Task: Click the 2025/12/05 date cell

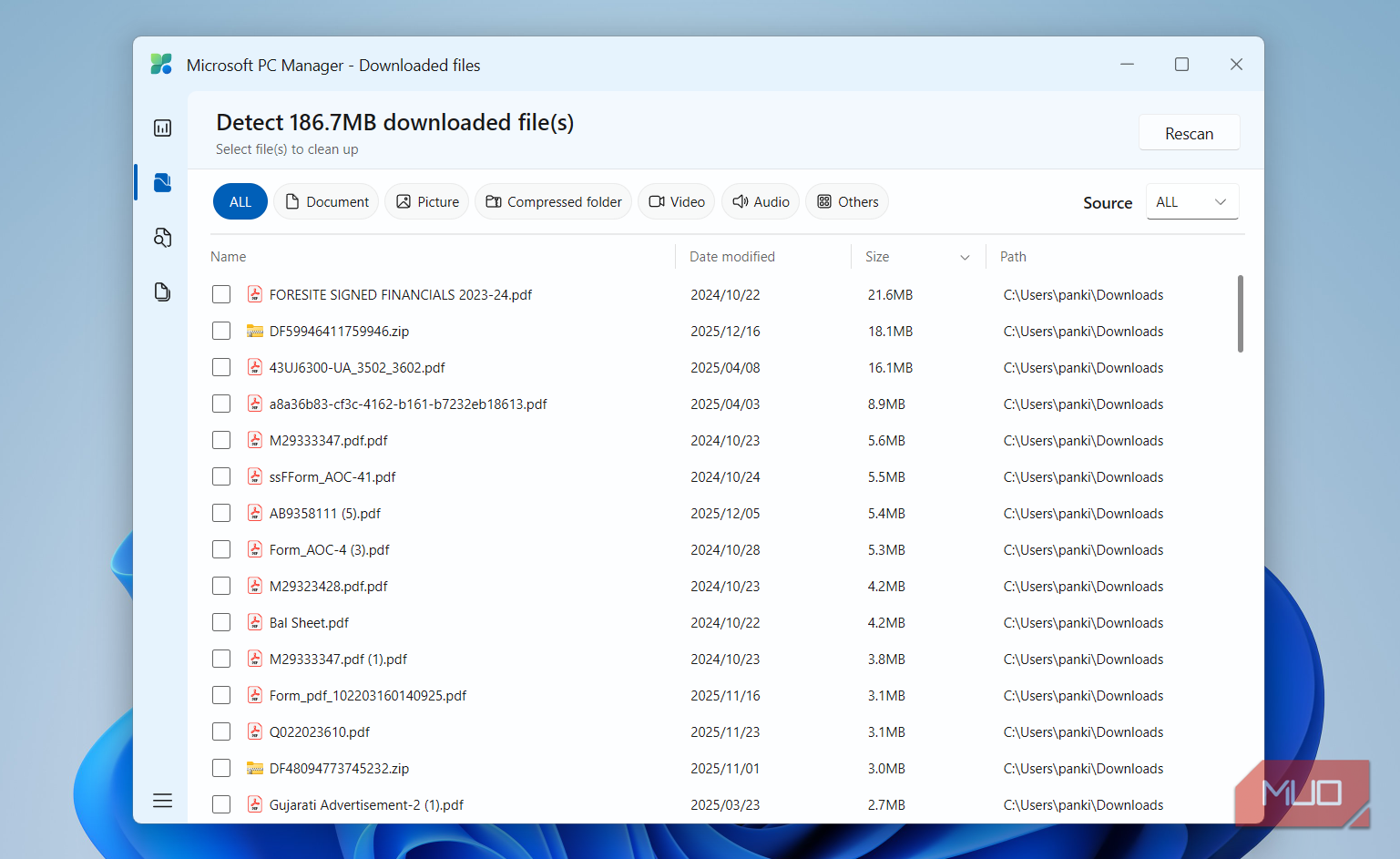Action: tap(725, 513)
